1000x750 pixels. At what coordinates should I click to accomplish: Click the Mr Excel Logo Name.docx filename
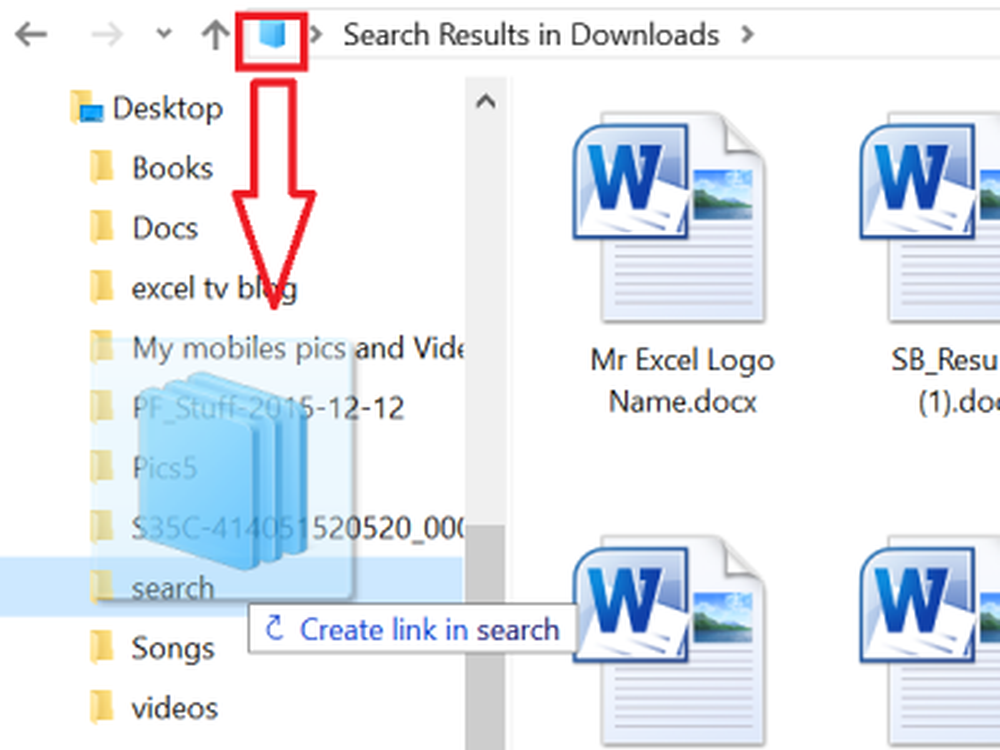click(x=682, y=381)
